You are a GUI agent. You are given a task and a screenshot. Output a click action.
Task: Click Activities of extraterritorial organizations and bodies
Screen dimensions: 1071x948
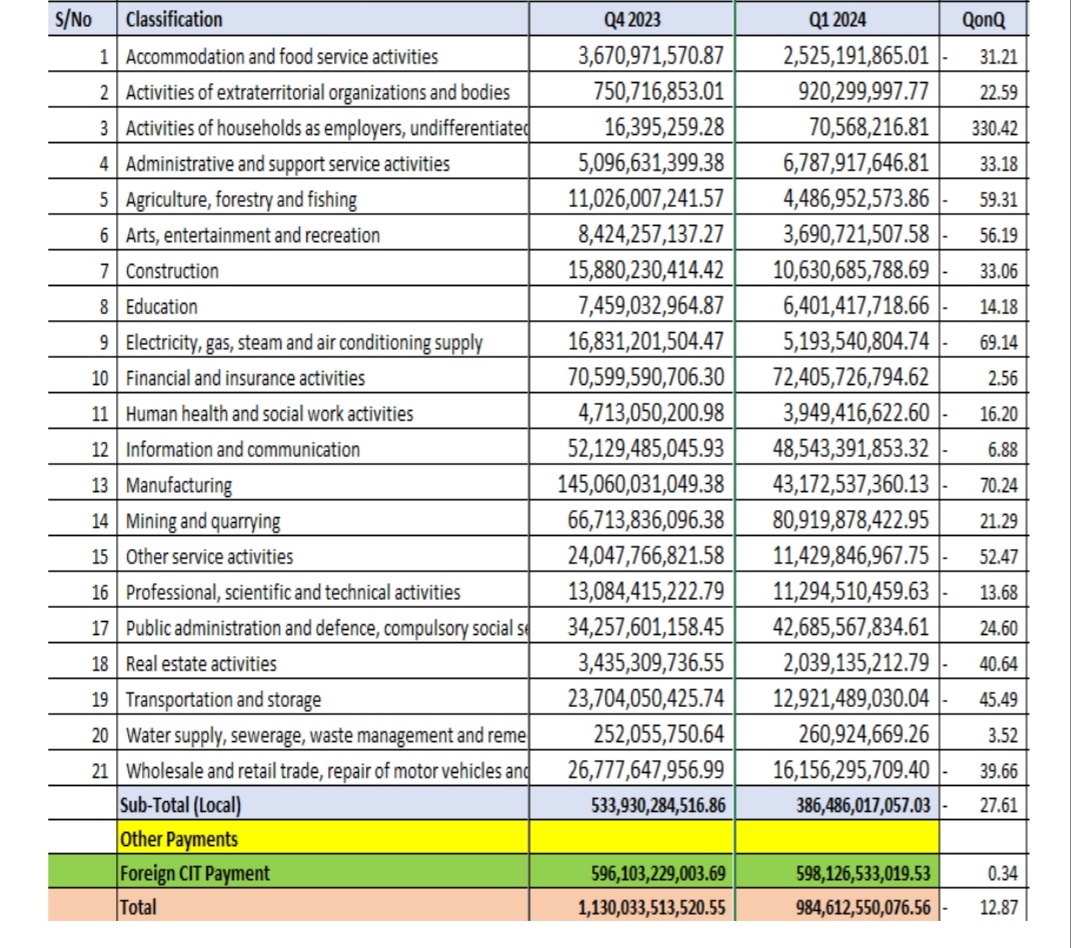coord(318,92)
